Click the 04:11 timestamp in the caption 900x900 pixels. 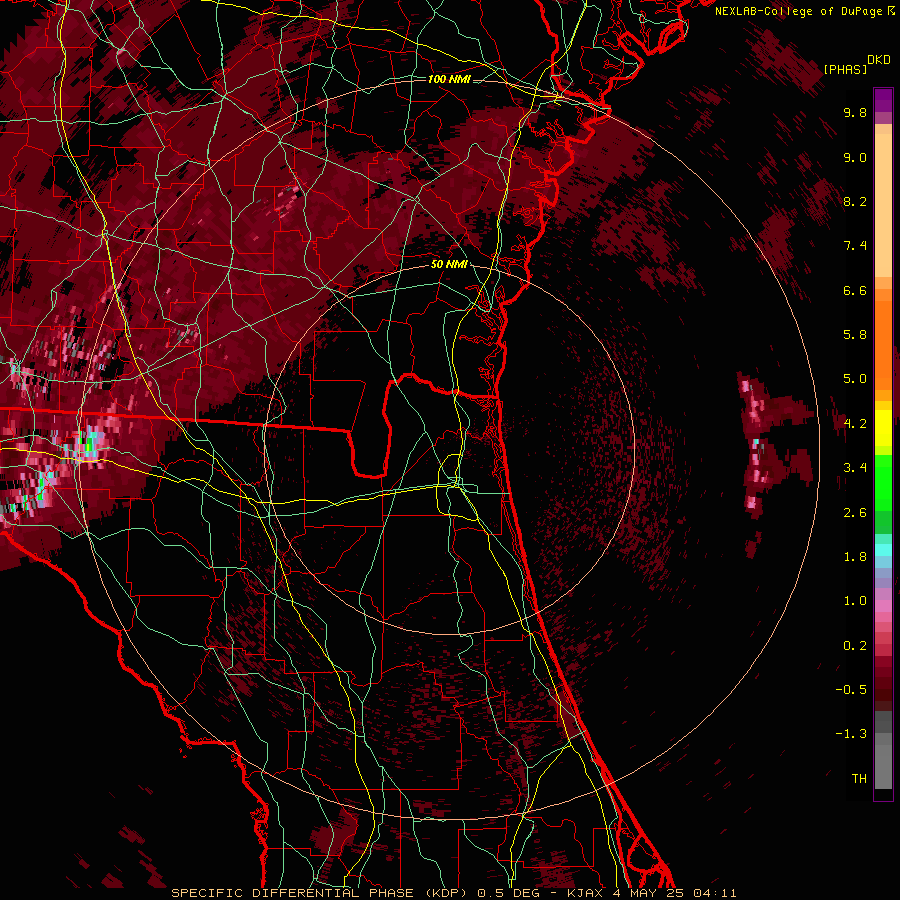pos(714,893)
